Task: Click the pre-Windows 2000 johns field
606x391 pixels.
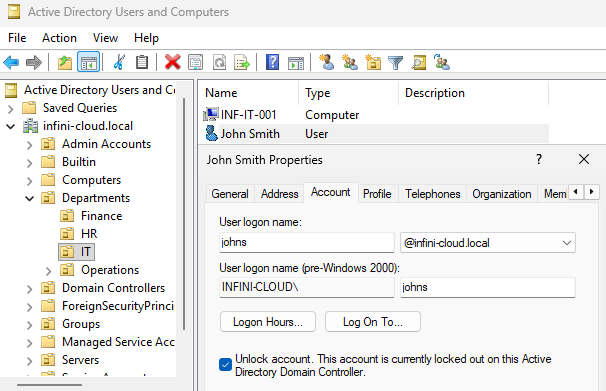Action: (488, 287)
